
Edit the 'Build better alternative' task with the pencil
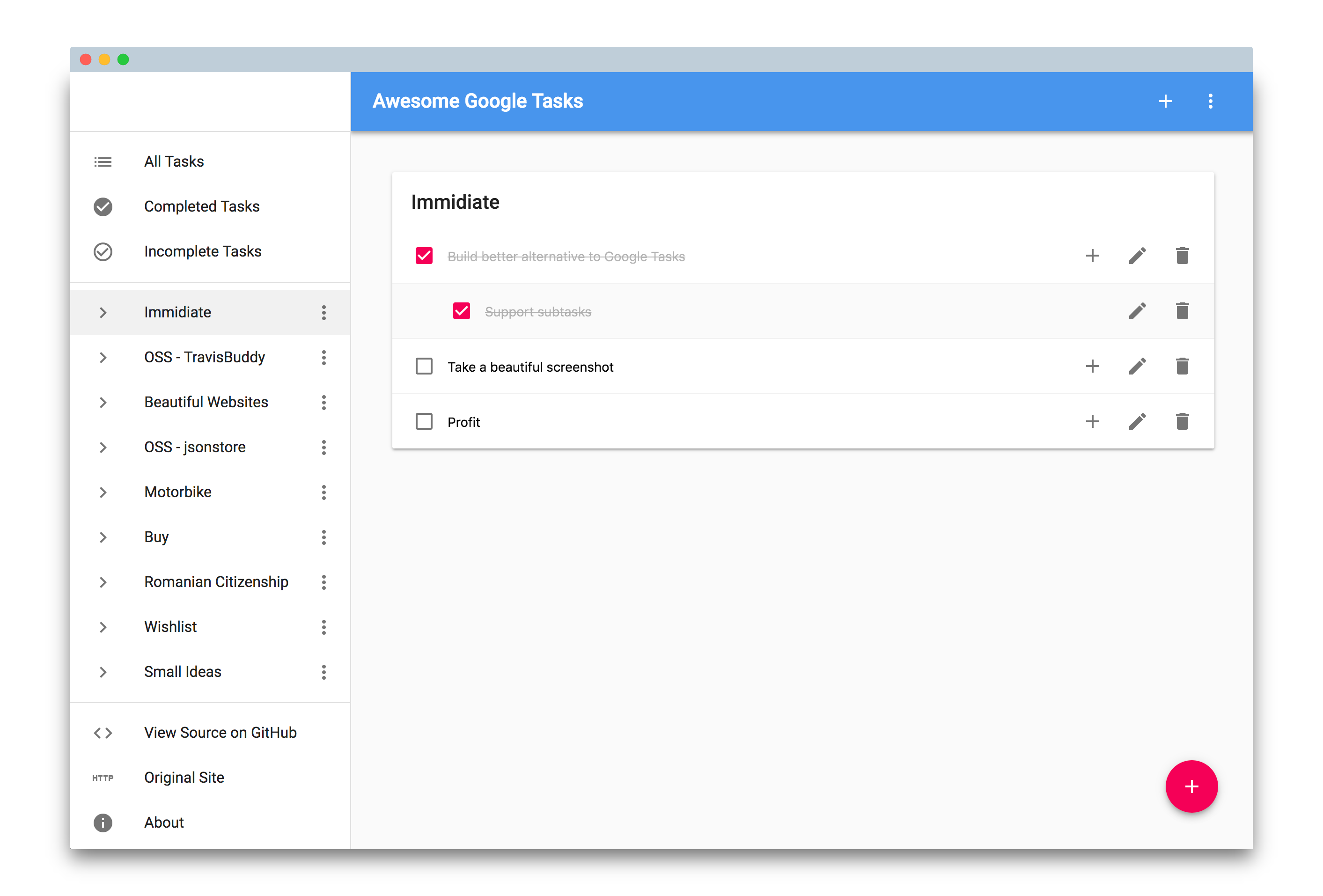[1137, 256]
